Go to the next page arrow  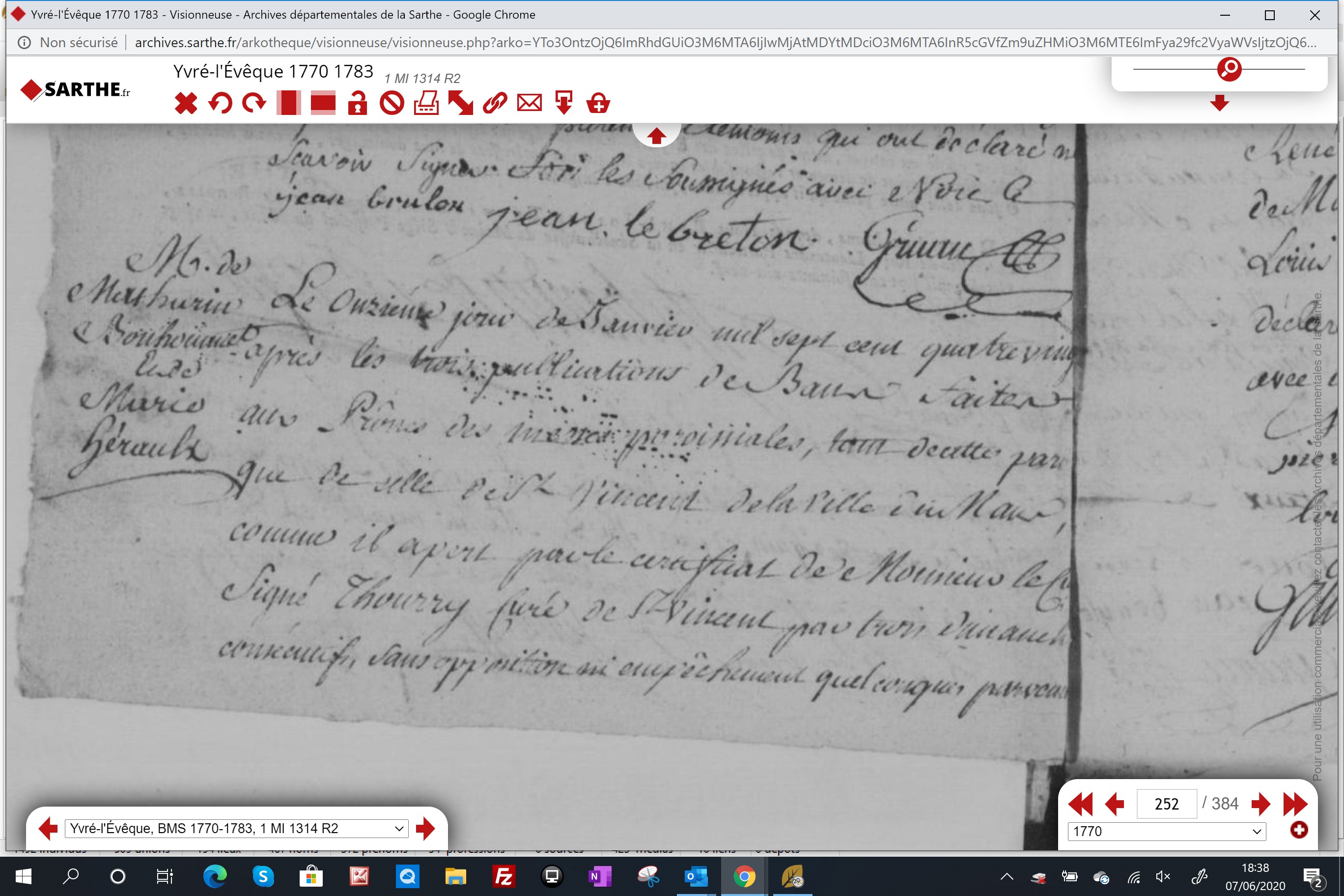[1260, 804]
